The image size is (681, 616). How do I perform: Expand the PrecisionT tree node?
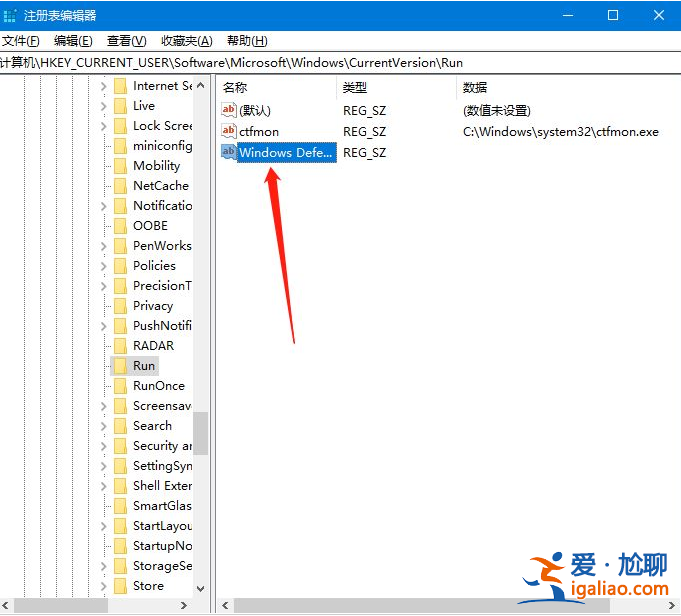coord(103,286)
